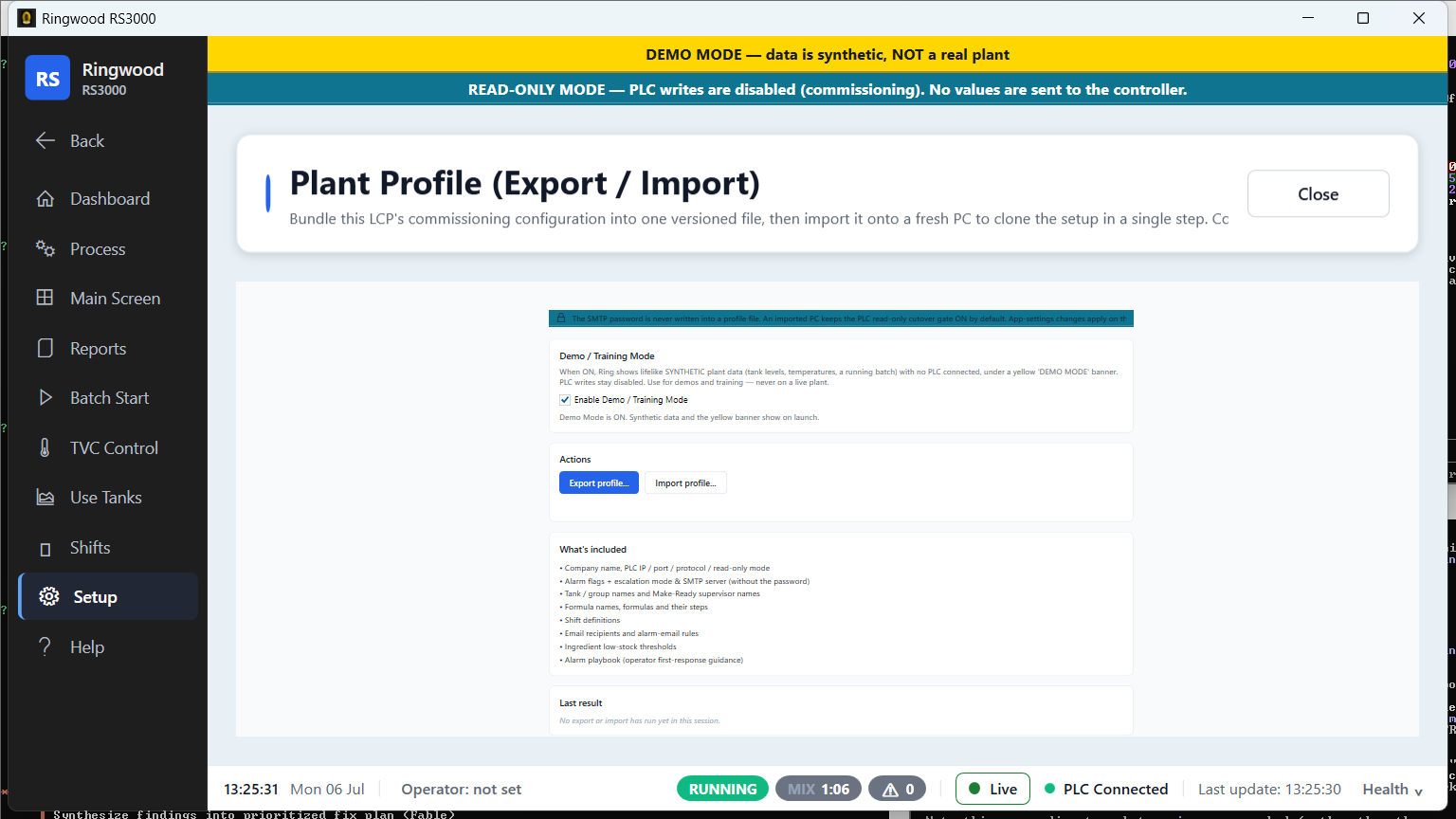Image resolution: width=1456 pixels, height=819 pixels.
Task: Select the Process gears icon
Action: [45, 248]
